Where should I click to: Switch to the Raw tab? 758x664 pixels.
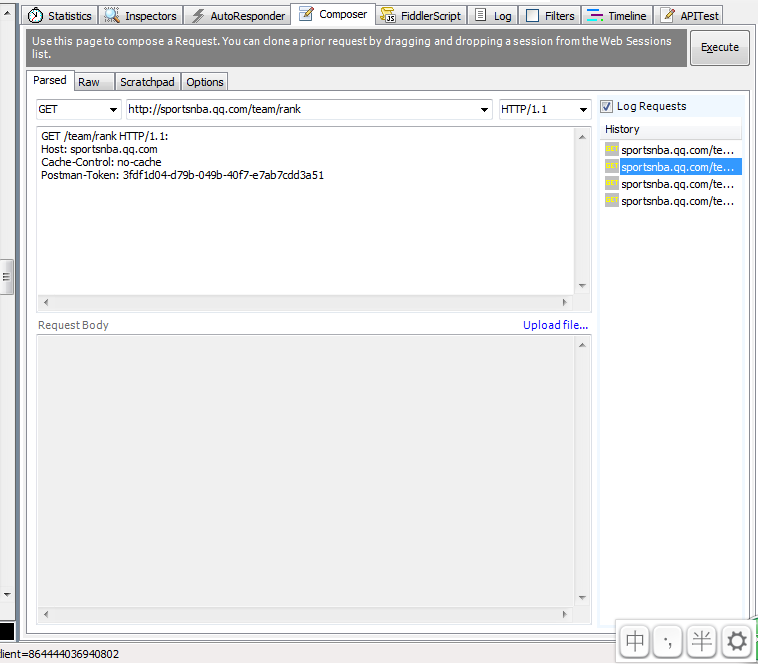pyautogui.click(x=89, y=82)
